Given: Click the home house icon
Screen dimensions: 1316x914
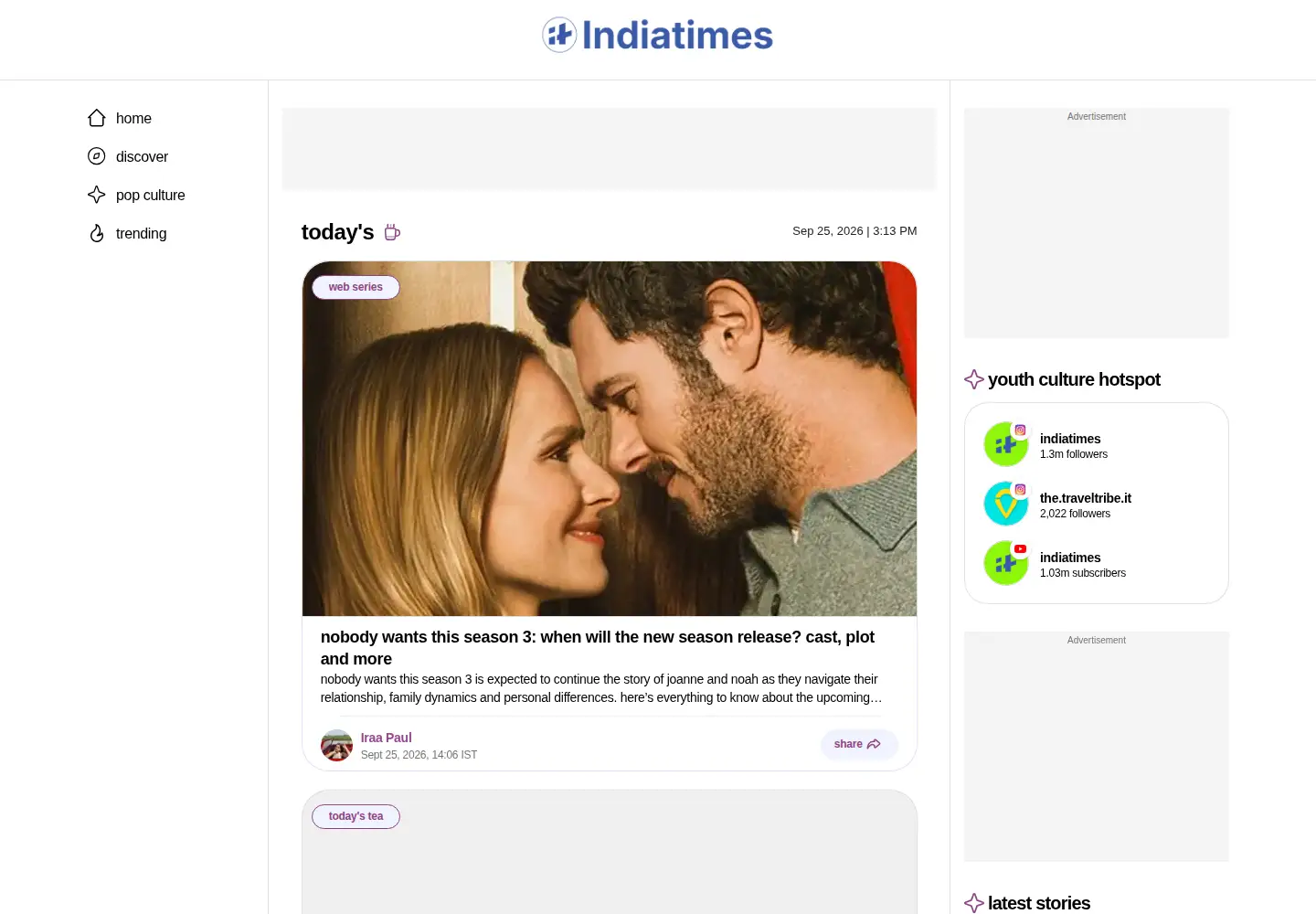Looking at the screenshot, I should pyautogui.click(x=97, y=118).
